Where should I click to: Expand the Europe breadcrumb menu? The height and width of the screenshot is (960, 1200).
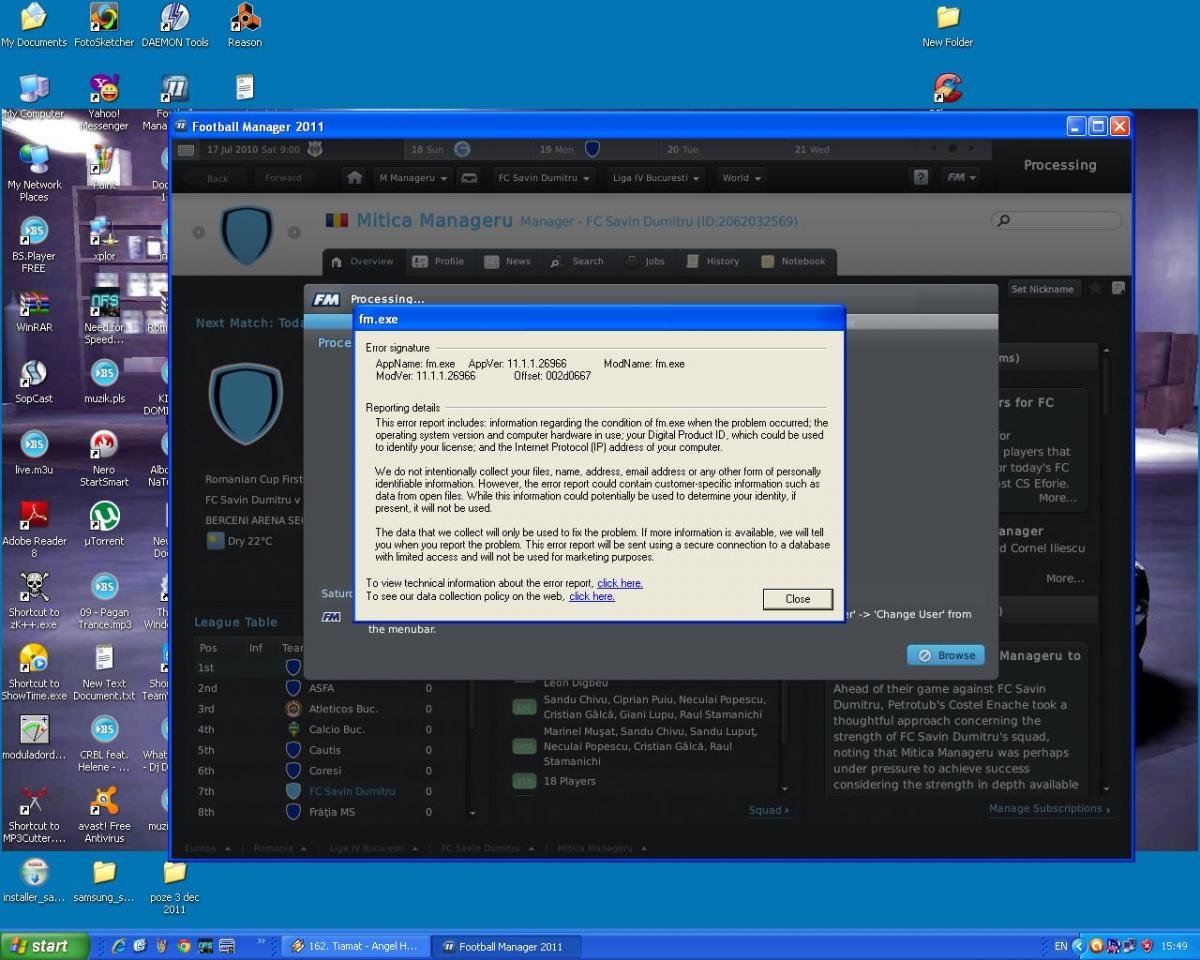(208, 848)
